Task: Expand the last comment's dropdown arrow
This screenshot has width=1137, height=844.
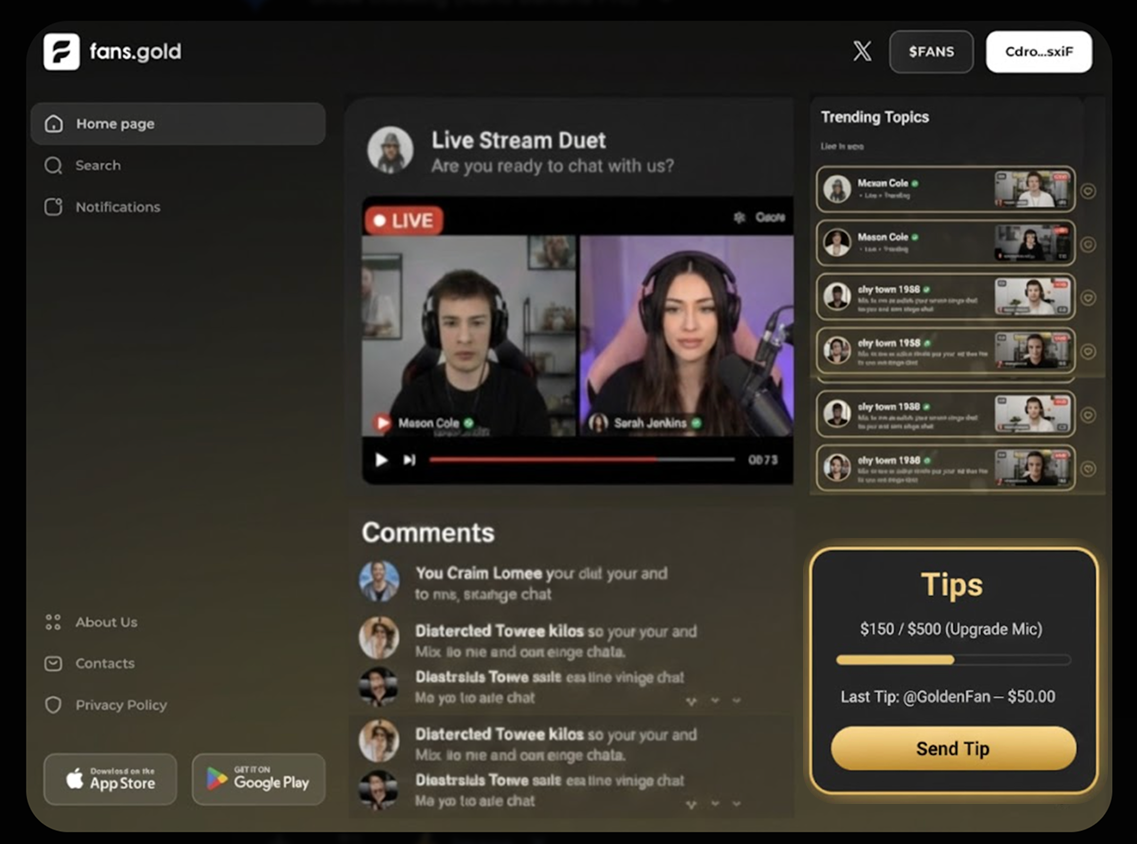Action: tap(737, 803)
